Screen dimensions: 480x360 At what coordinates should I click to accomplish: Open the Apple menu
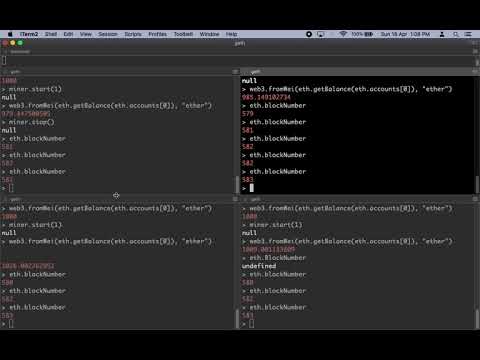point(10,34)
